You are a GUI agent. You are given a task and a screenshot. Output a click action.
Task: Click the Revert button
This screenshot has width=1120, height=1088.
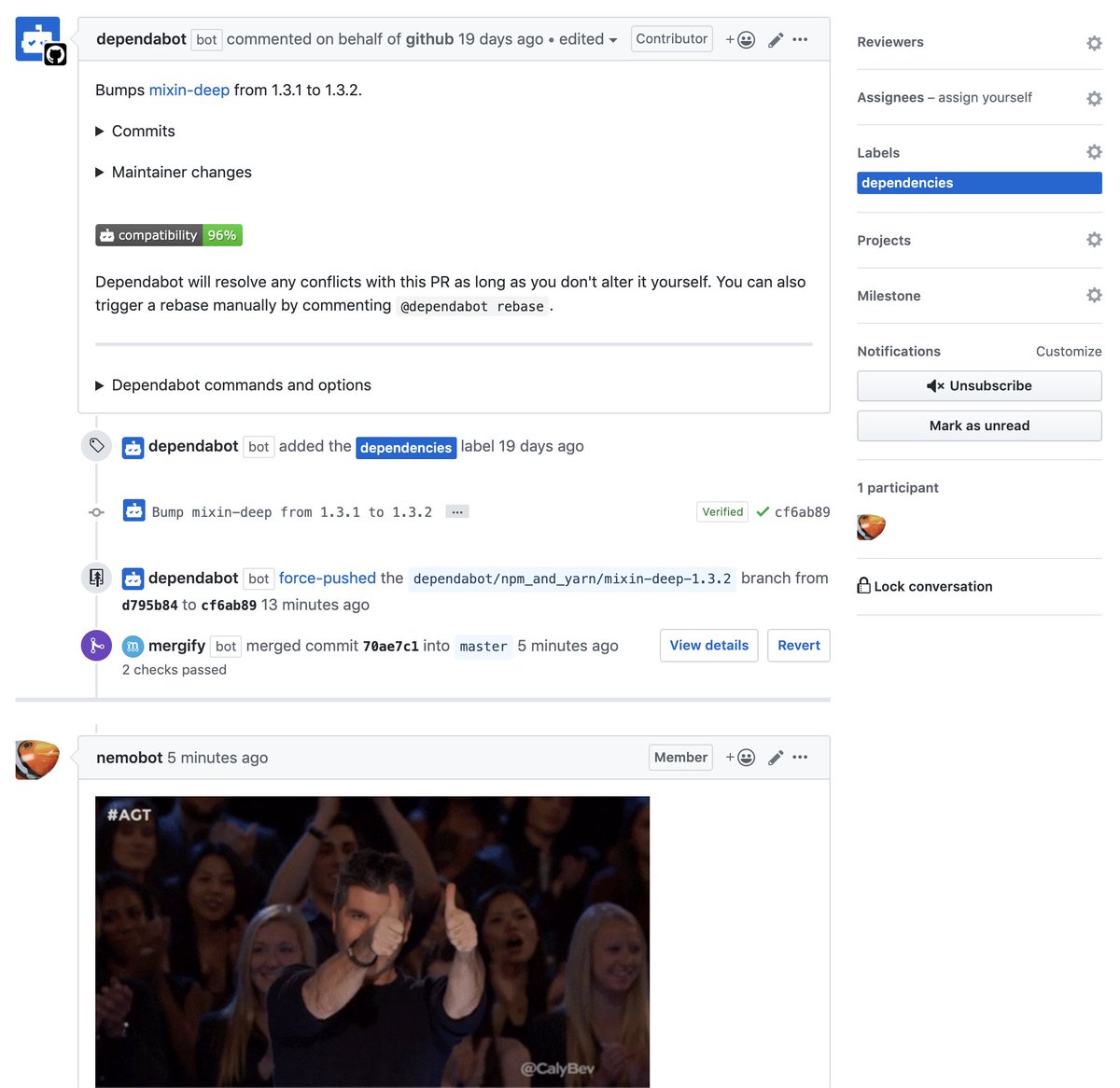798,646
